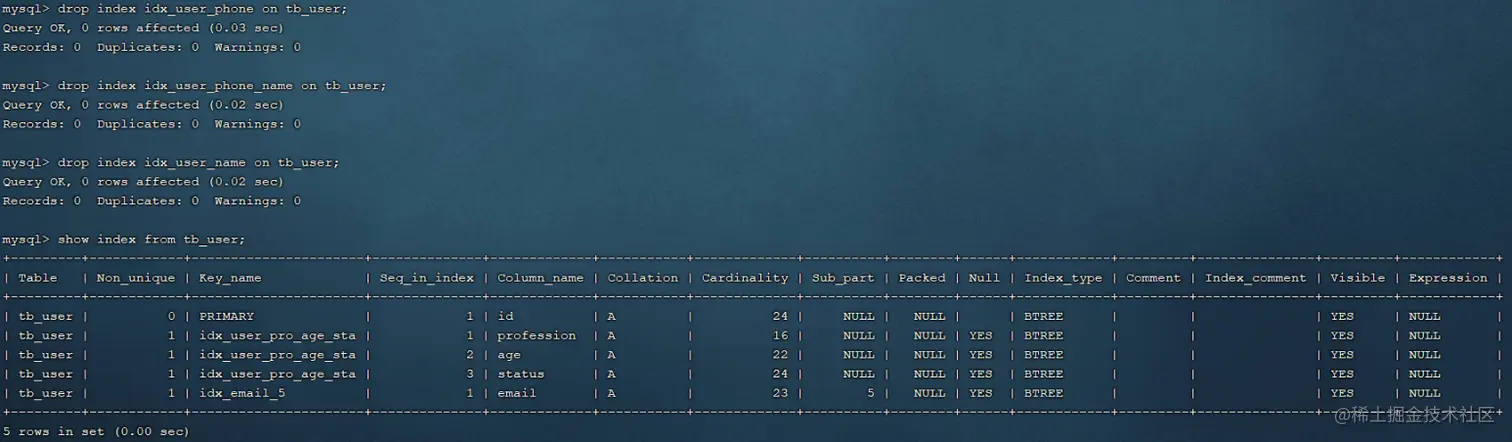Click the 'Table' column header
This screenshot has width=1512, height=442.
click(38, 278)
